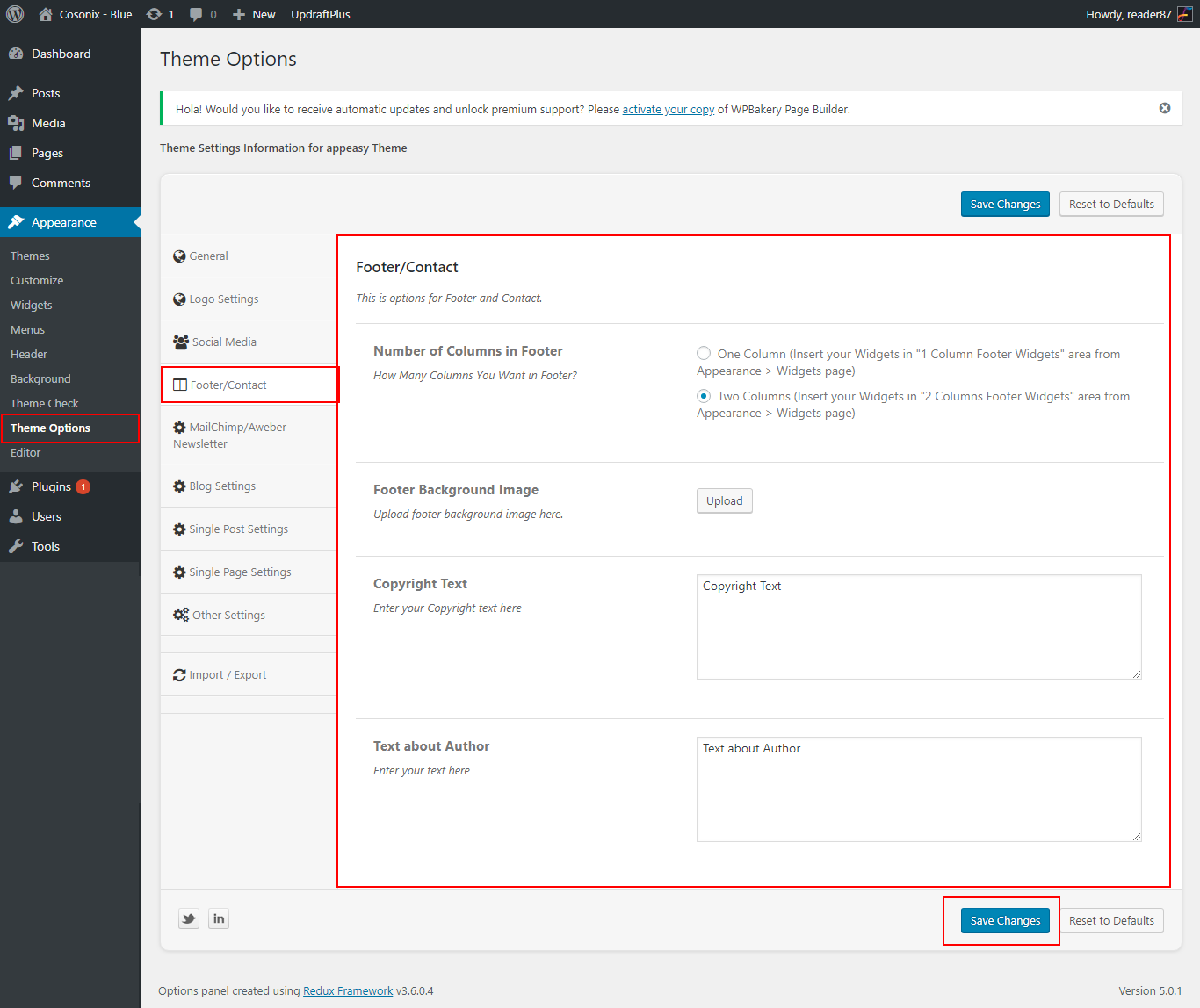Click the WordPress logo icon
This screenshot has width=1200, height=1008.
coord(15,14)
